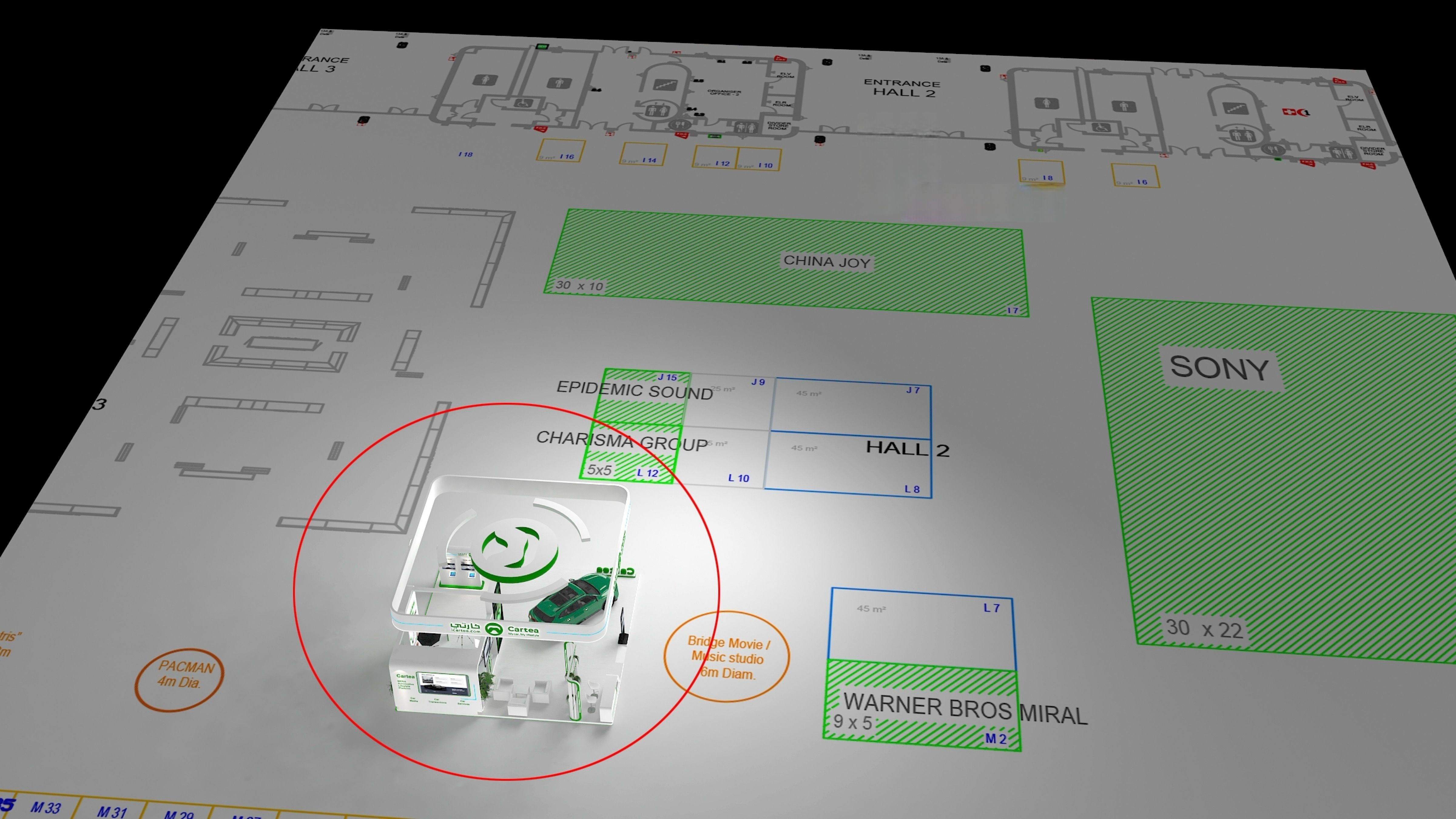Select the CHINA JOY hatched booth

786,263
